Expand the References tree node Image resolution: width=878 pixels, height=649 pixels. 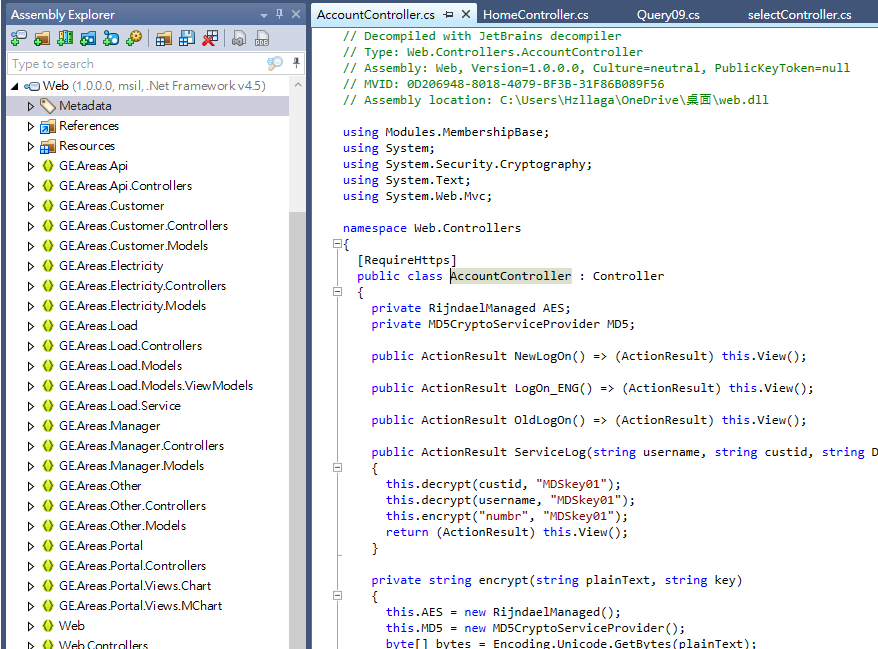tap(31, 126)
